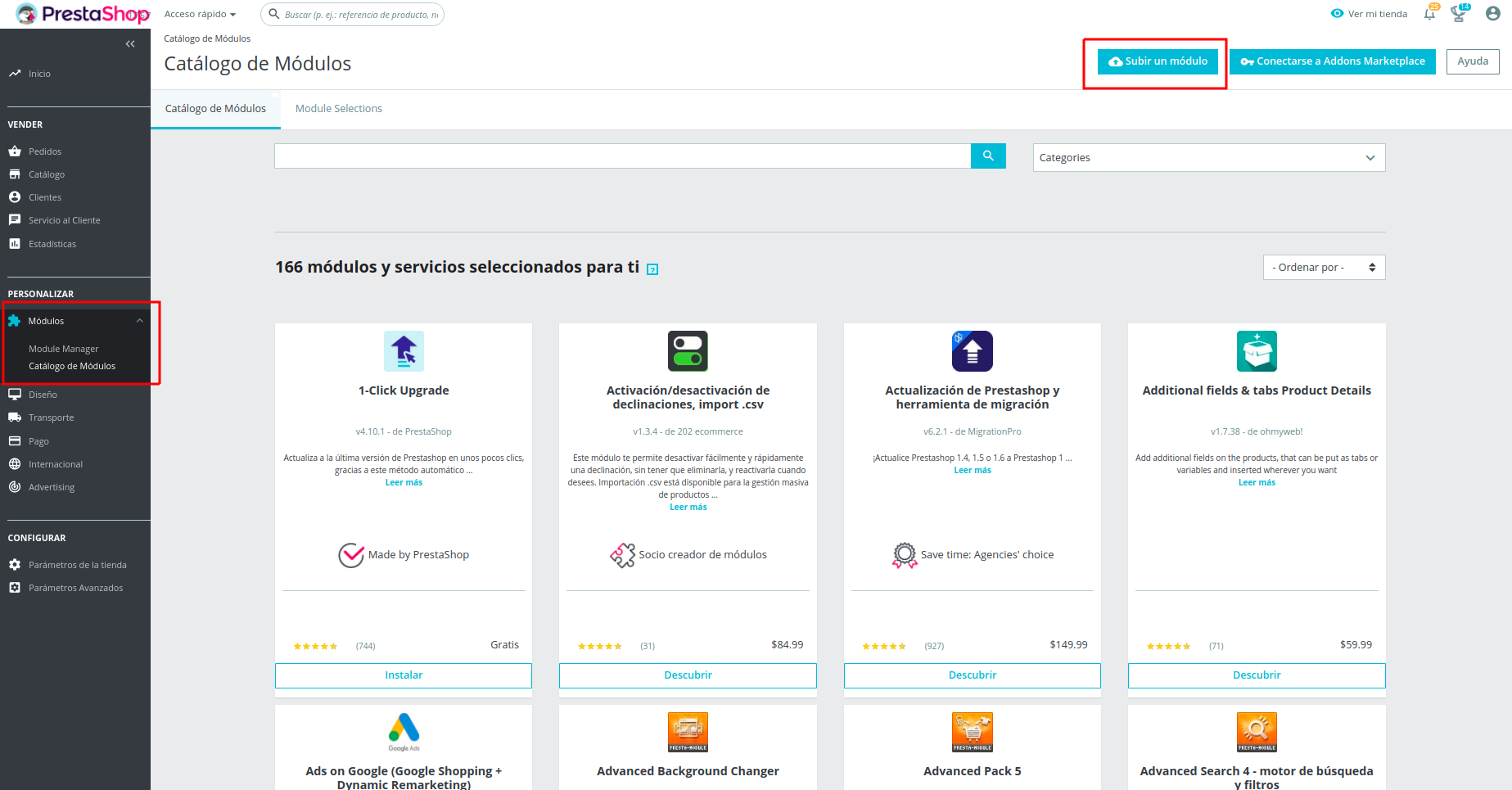Click Leer más under Actualización de Prestashop
The height and width of the screenshot is (790, 1512).
point(973,471)
